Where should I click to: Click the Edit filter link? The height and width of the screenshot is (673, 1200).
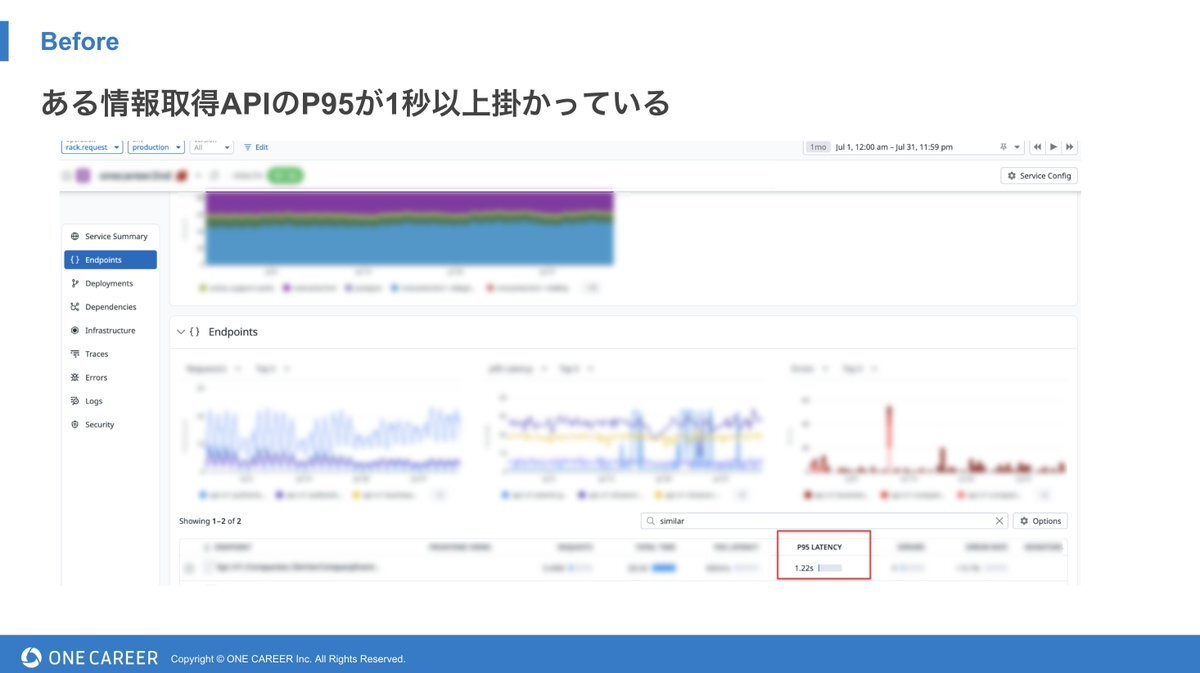pyautogui.click(x=256, y=147)
